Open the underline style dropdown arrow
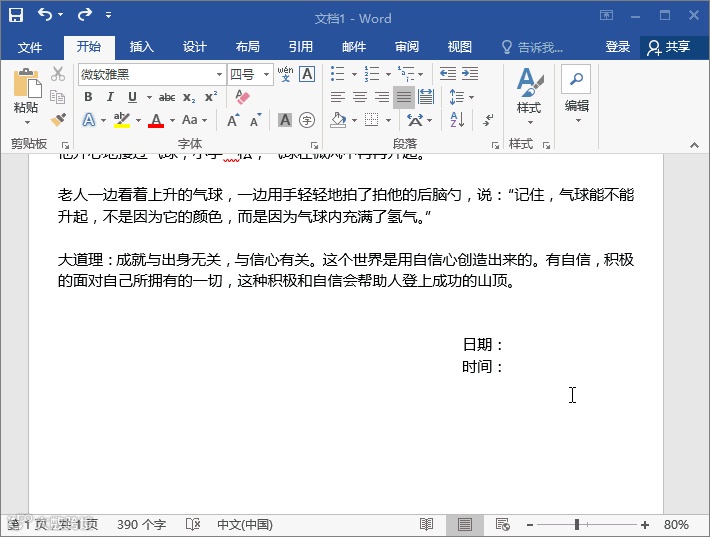 coord(149,97)
